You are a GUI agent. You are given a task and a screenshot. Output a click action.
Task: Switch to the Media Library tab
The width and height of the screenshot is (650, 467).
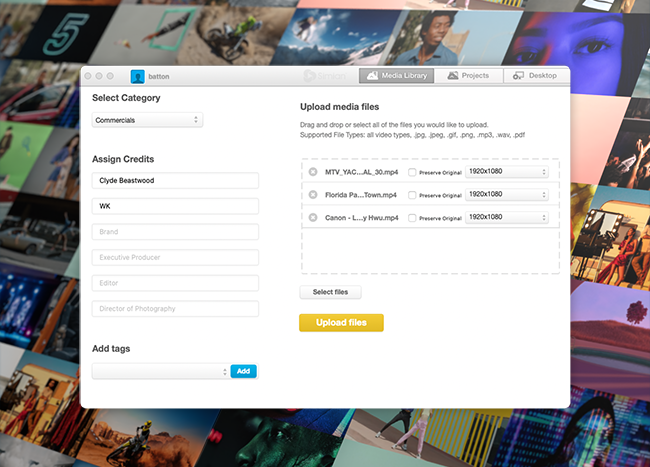tap(397, 75)
